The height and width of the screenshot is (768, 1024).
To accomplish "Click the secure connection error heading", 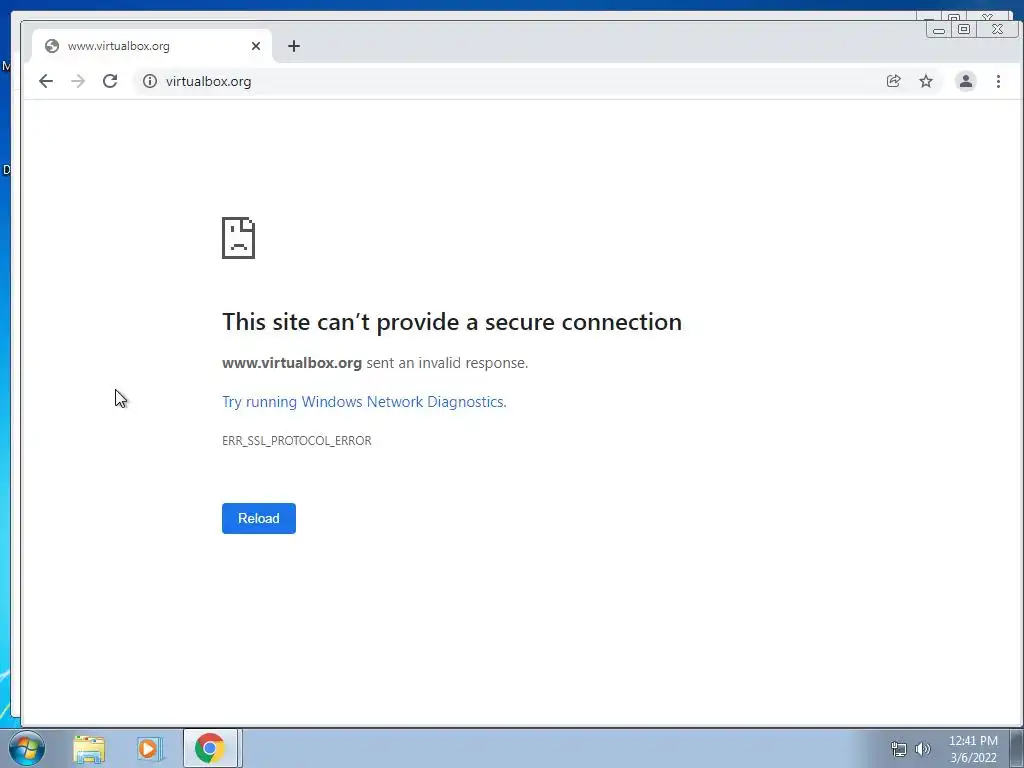I will pyautogui.click(x=452, y=322).
